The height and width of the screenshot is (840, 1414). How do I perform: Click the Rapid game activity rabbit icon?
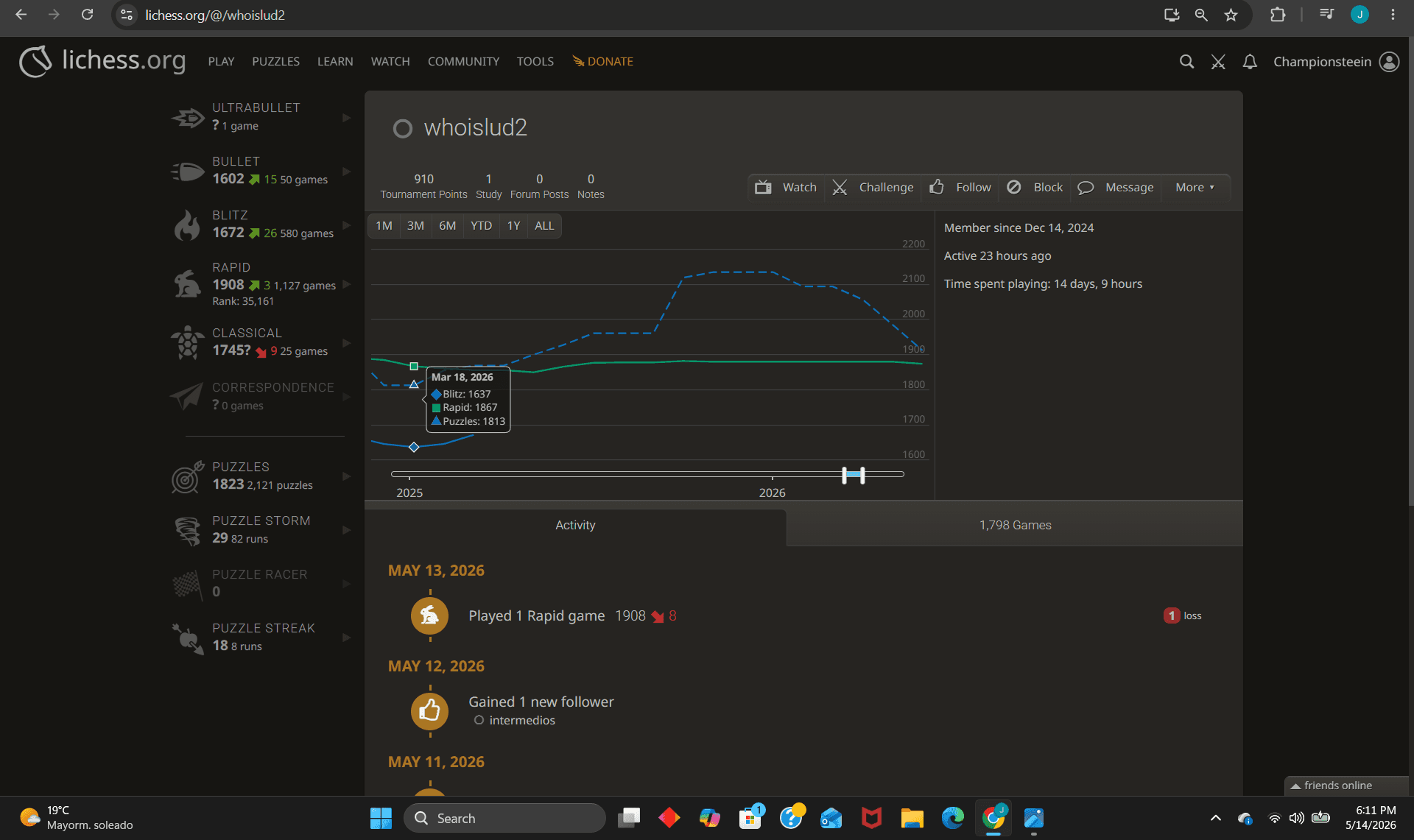click(430, 615)
